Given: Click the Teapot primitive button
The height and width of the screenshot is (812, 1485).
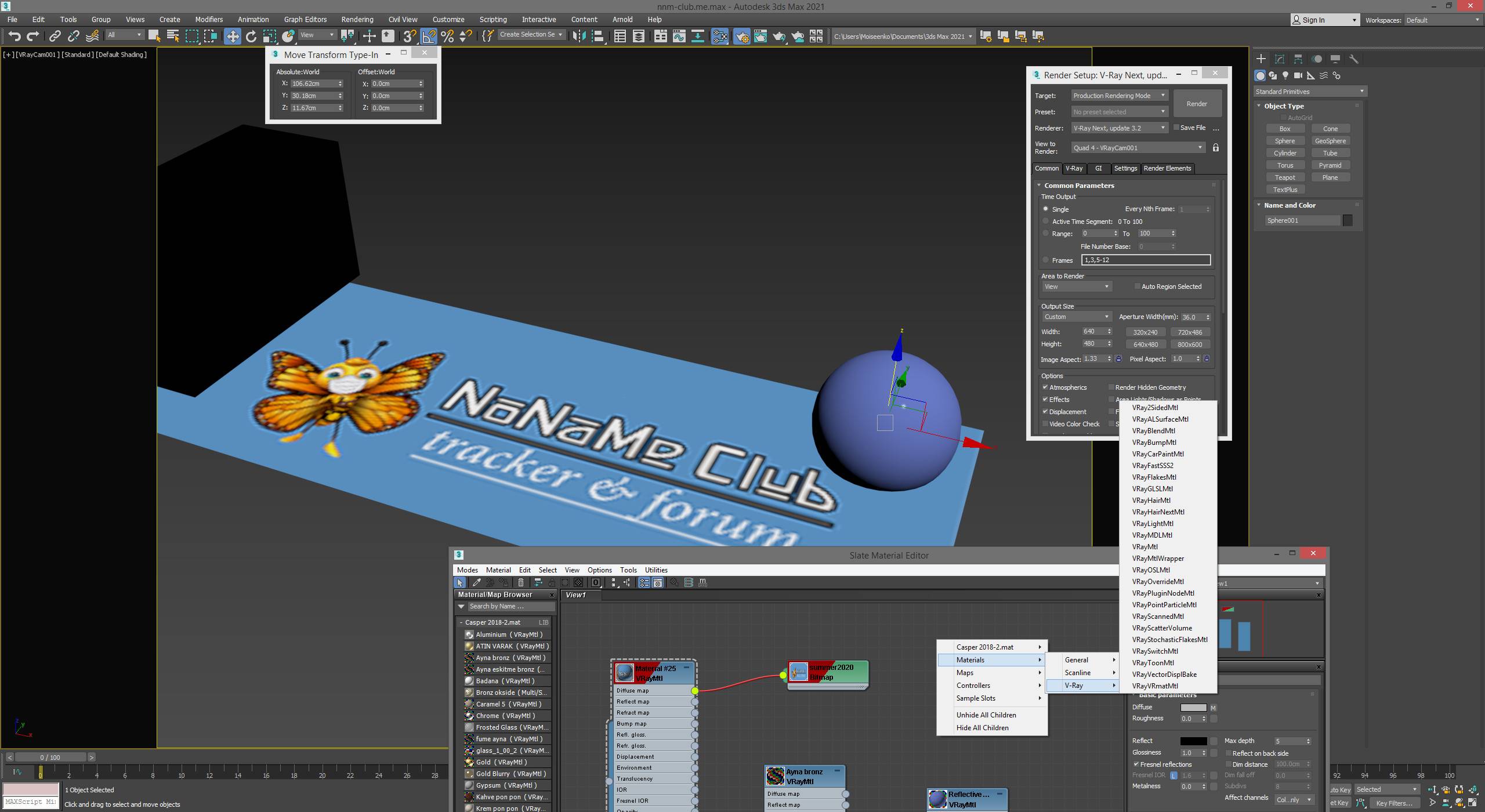Looking at the screenshot, I should click(x=1285, y=177).
